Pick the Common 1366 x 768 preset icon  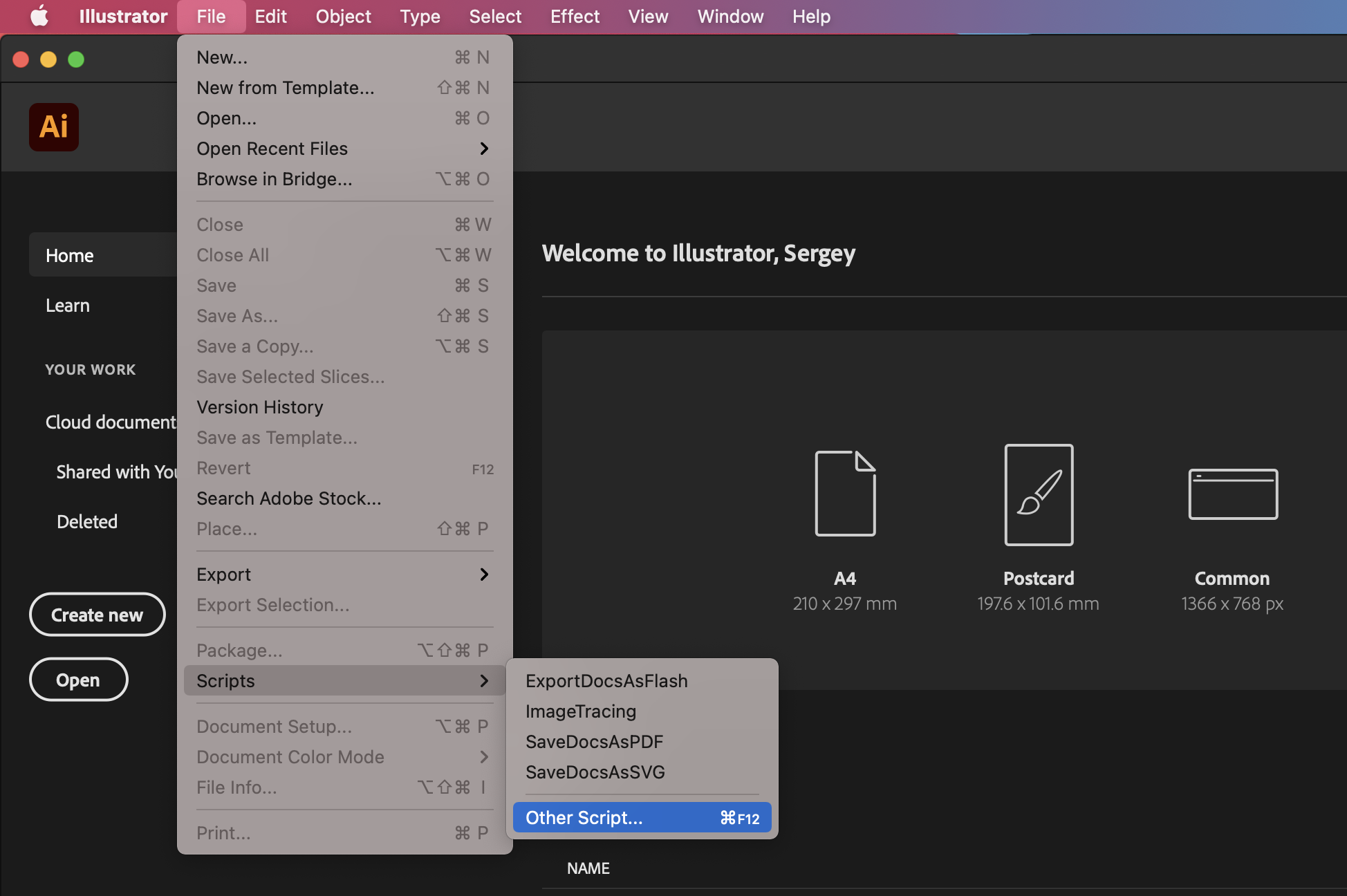(x=1232, y=494)
